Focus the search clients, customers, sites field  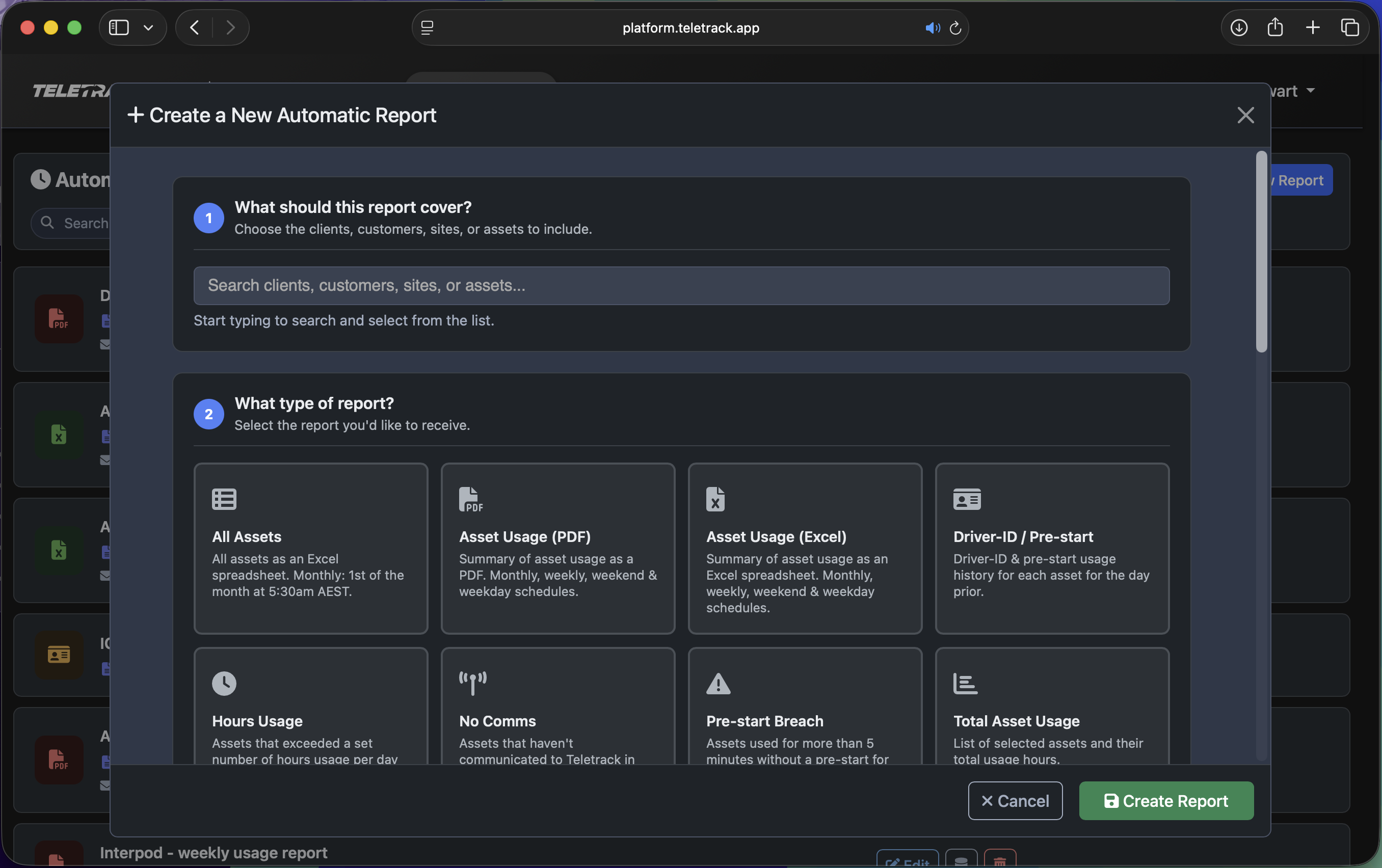coord(681,285)
